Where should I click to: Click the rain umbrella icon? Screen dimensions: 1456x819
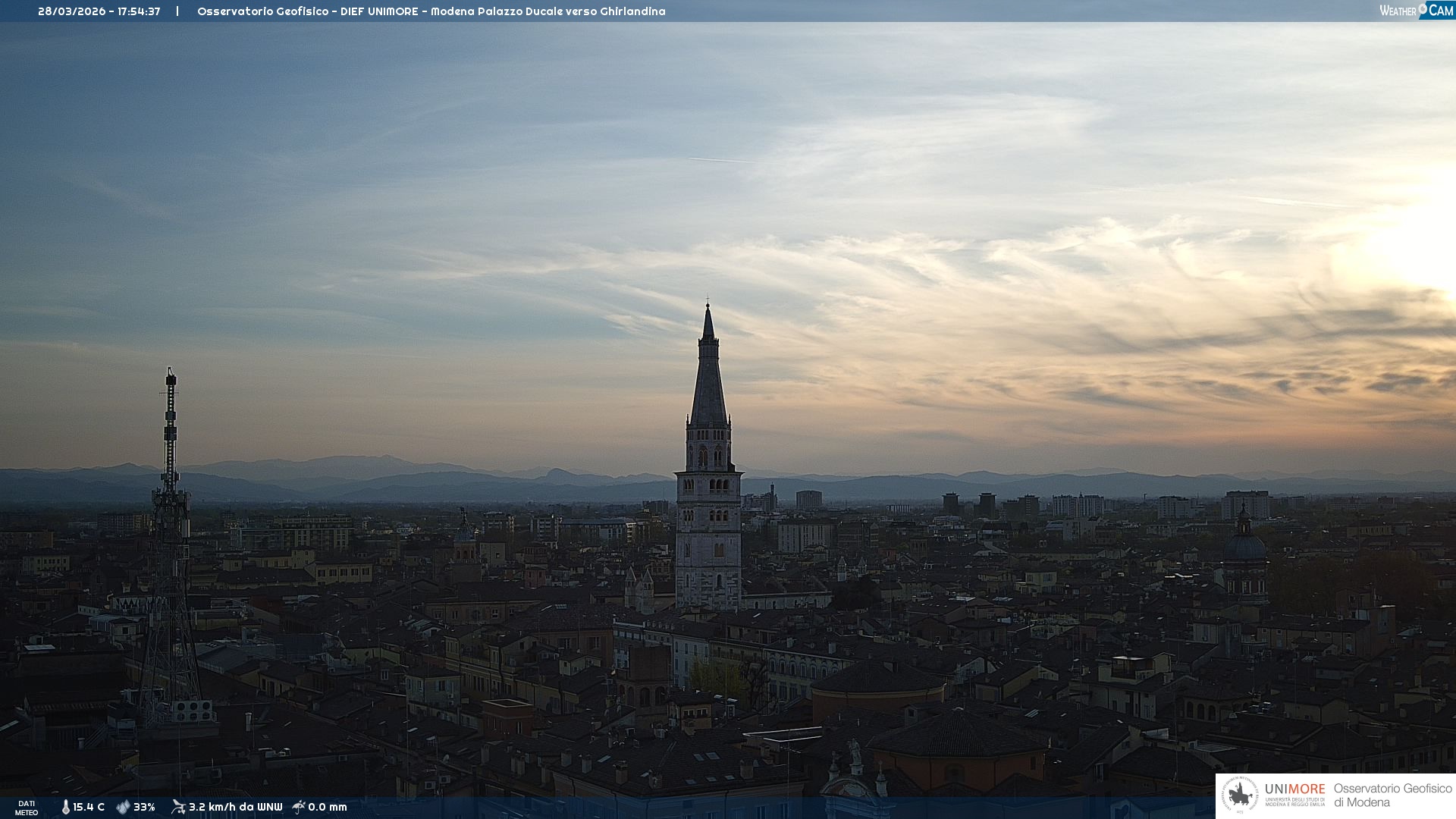click(299, 807)
